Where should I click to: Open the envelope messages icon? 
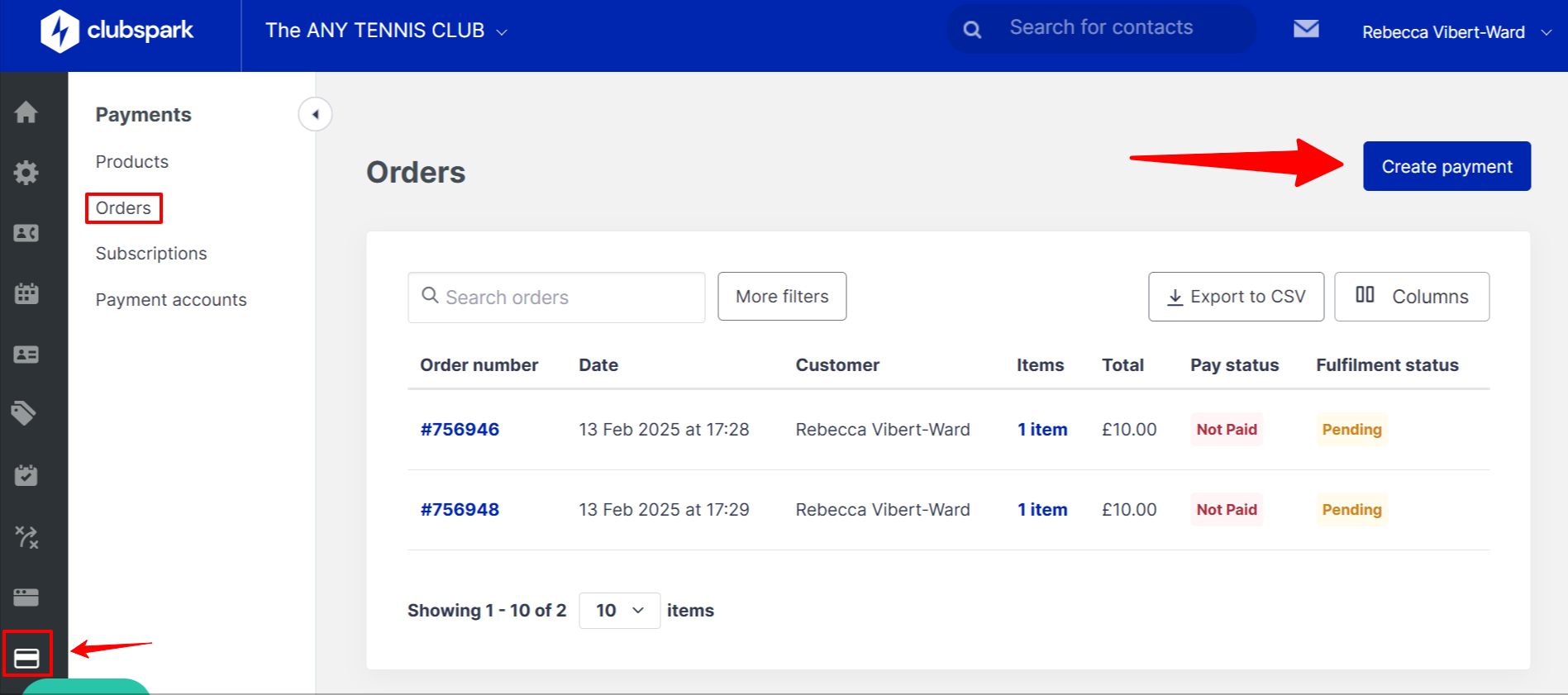1305,30
